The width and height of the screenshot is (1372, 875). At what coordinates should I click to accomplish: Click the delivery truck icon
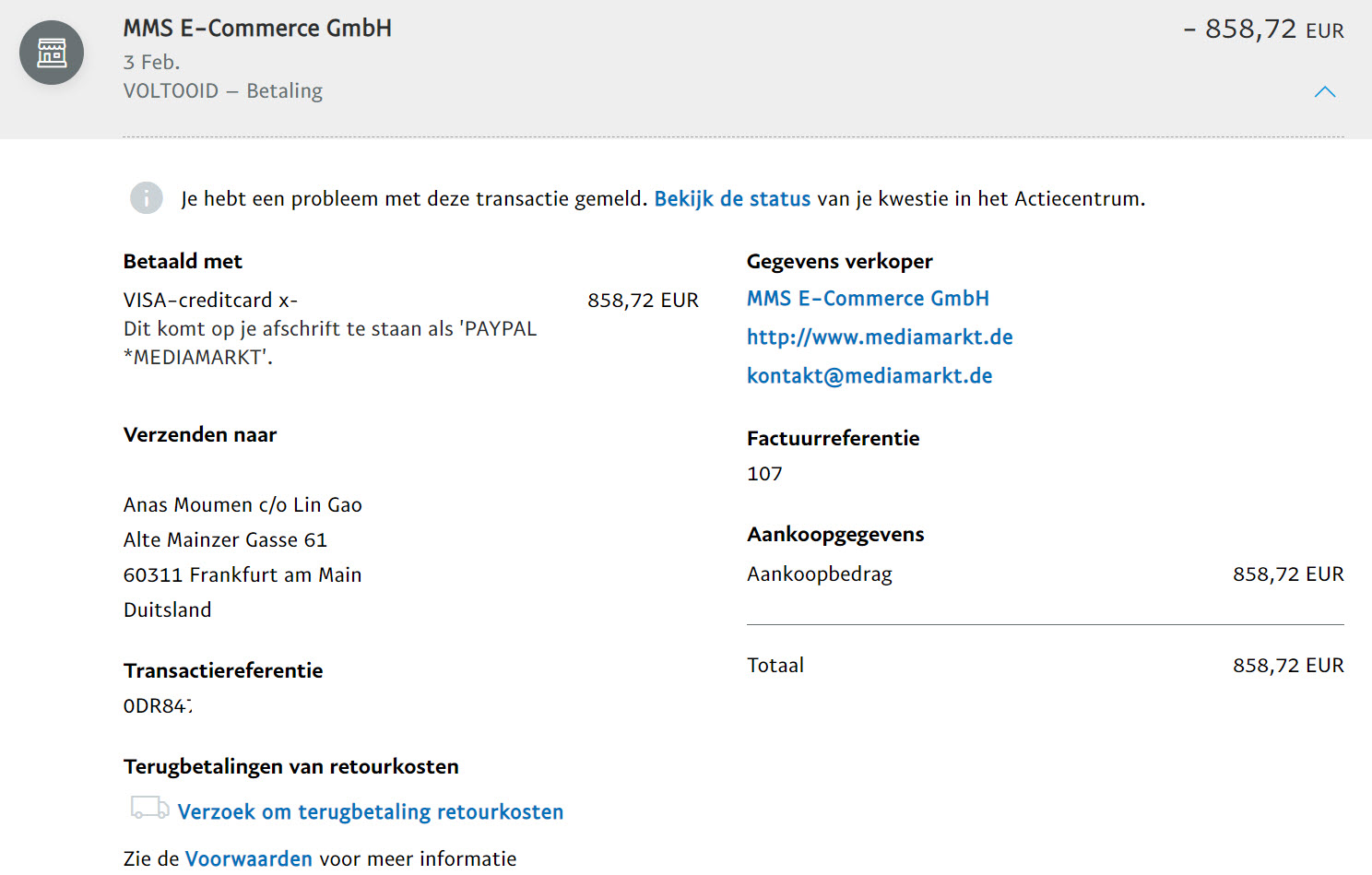coord(149,809)
